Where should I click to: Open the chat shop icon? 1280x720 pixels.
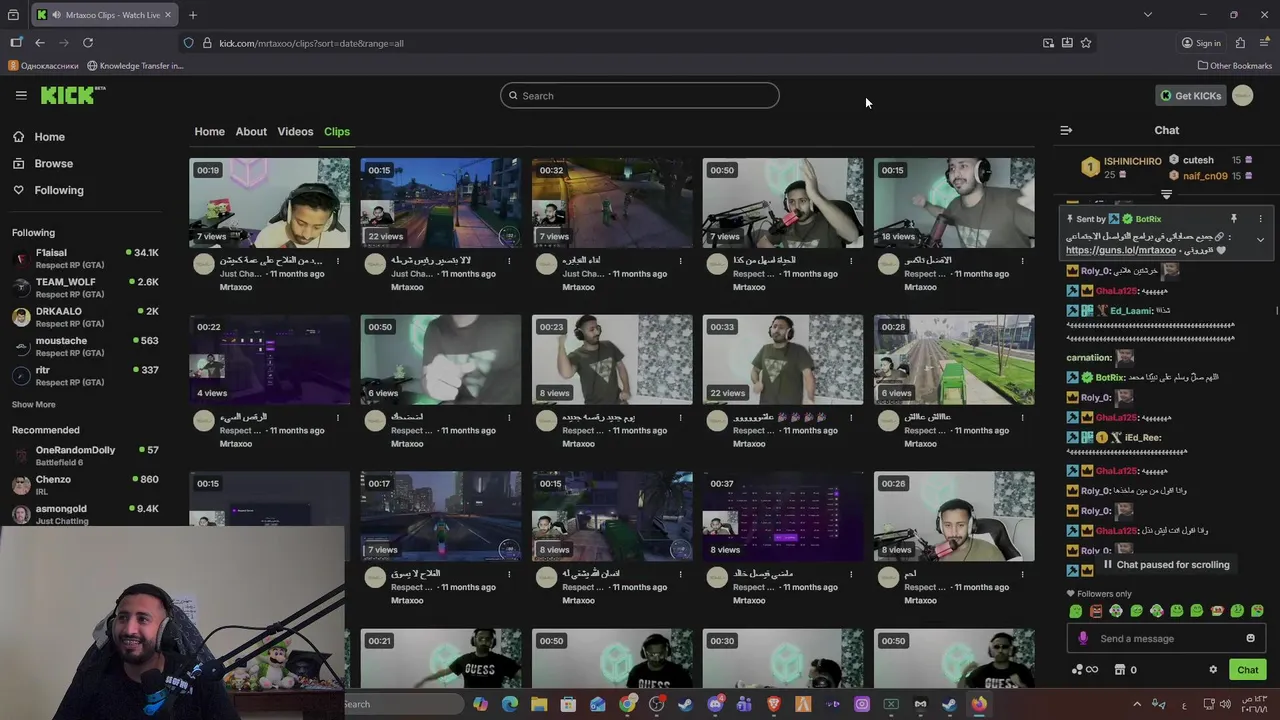click(1120, 670)
